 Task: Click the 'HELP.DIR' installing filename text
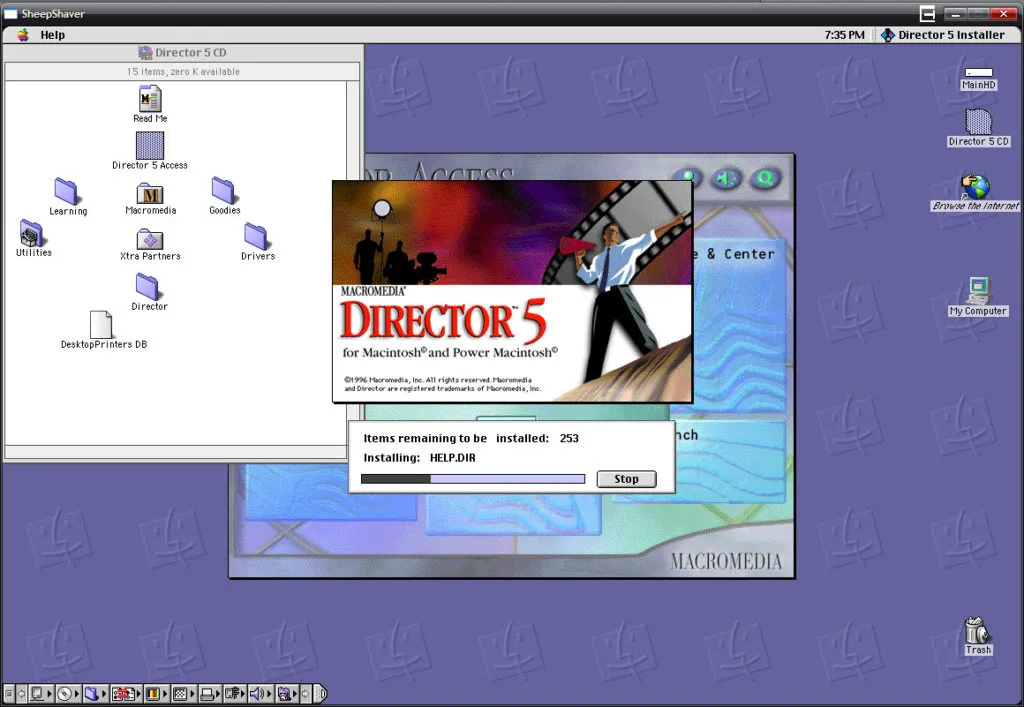tap(453, 458)
